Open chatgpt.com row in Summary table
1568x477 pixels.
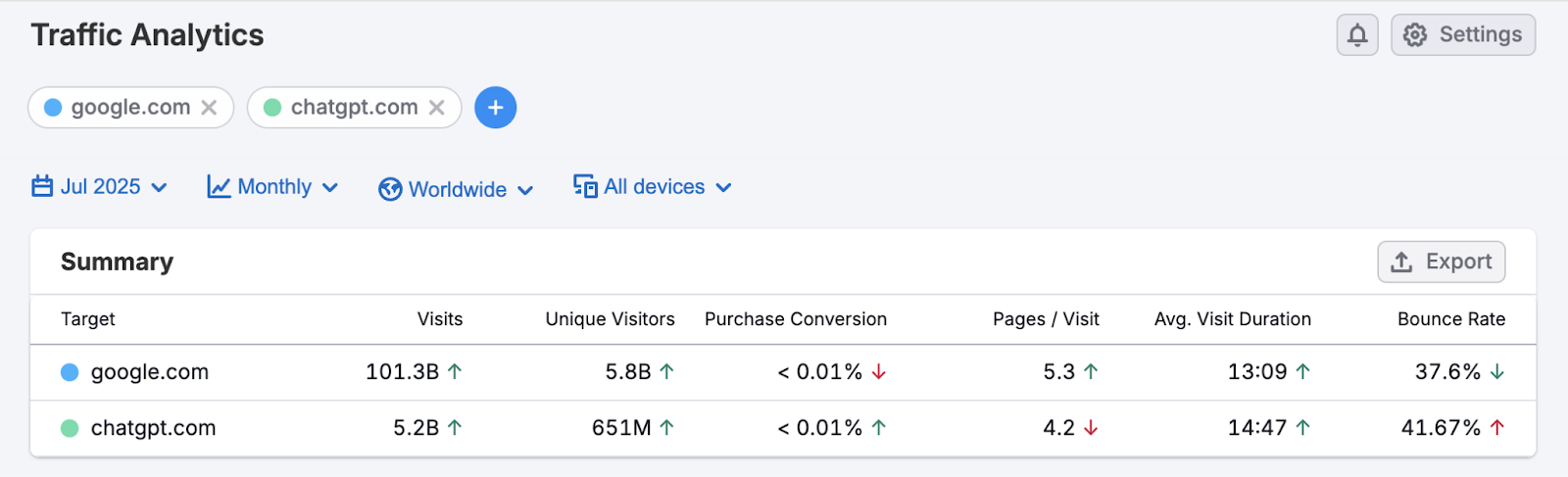click(x=153, y=428)
